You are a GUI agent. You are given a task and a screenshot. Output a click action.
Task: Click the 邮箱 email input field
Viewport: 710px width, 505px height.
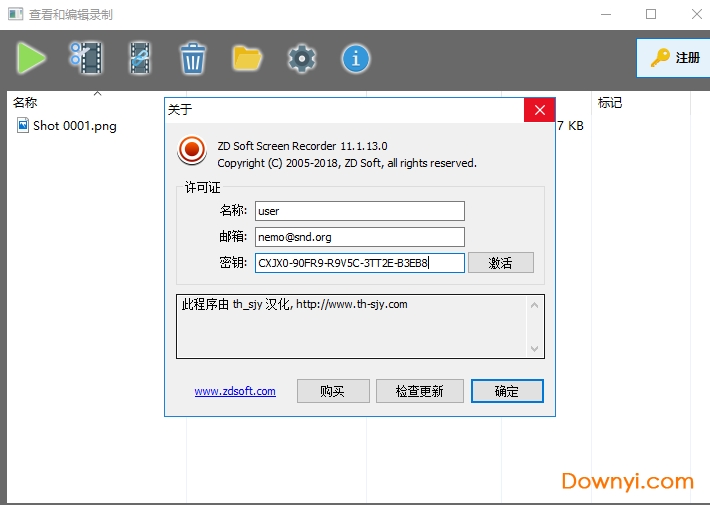359,237
